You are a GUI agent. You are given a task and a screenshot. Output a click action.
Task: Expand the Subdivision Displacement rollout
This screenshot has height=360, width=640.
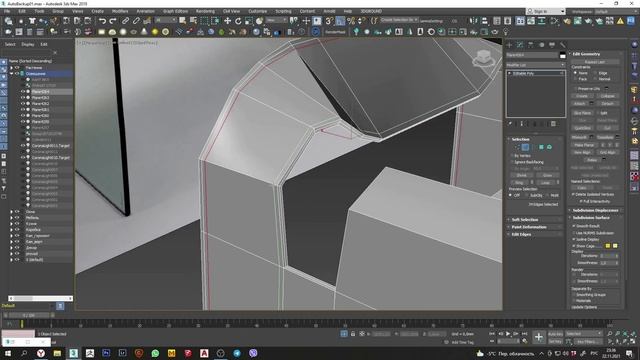click(x=595, y=210)
